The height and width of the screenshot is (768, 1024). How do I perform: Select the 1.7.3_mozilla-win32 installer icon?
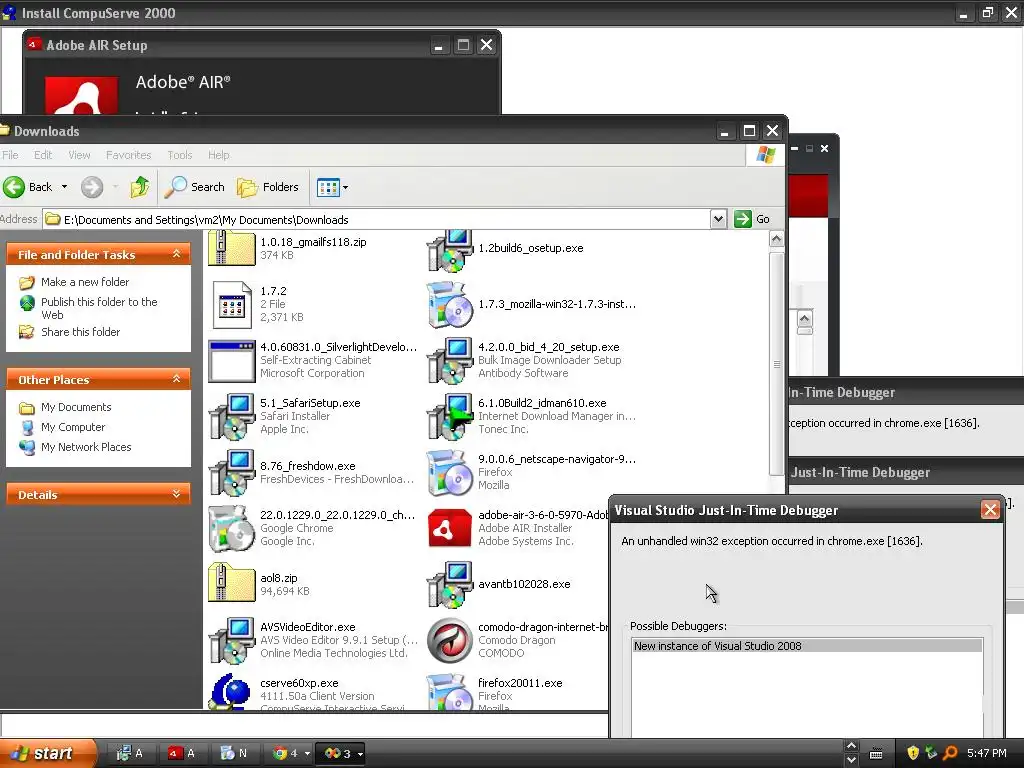[x=449, y=305]
